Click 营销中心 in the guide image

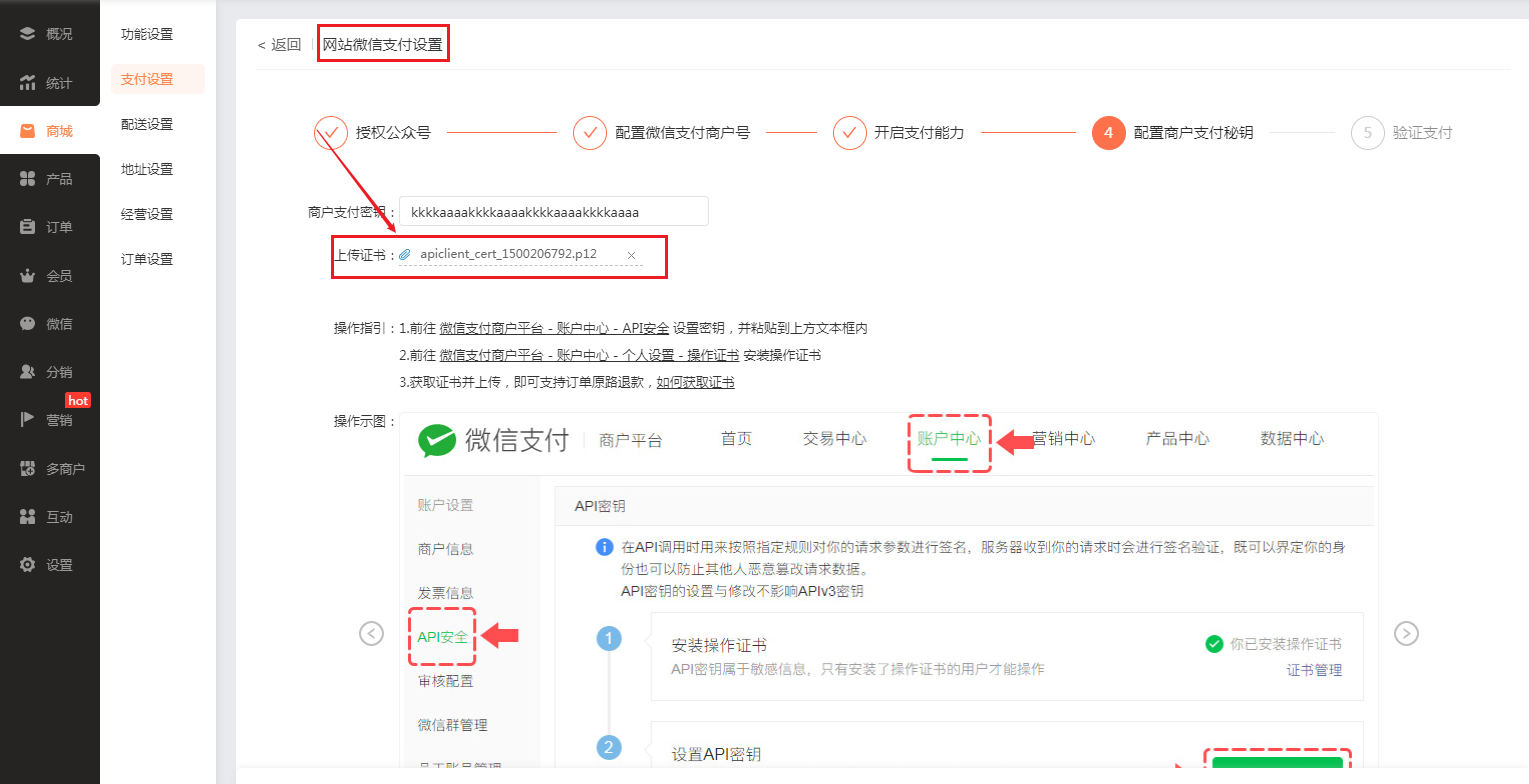1063,439
